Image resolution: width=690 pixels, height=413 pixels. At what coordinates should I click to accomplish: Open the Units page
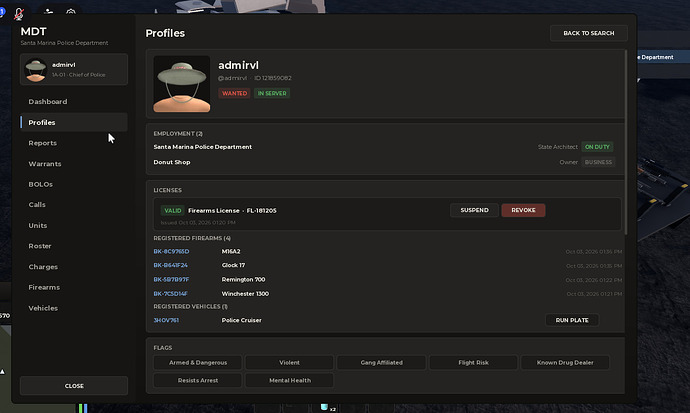tap(74, 225)
